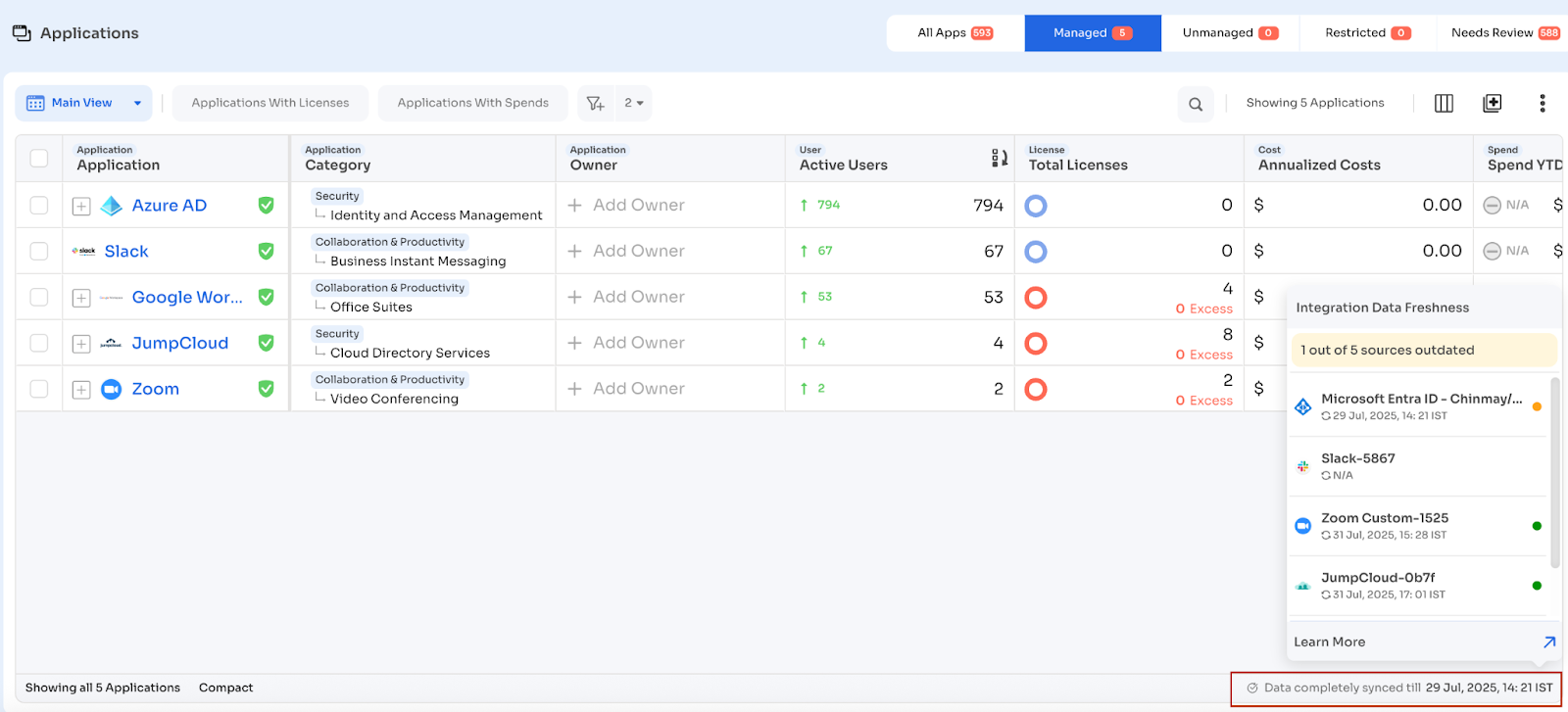Image resolution: width=1568 pixels, height=712 pixels.
Task: Switch to Needs Review tab
Action: 1504,32
